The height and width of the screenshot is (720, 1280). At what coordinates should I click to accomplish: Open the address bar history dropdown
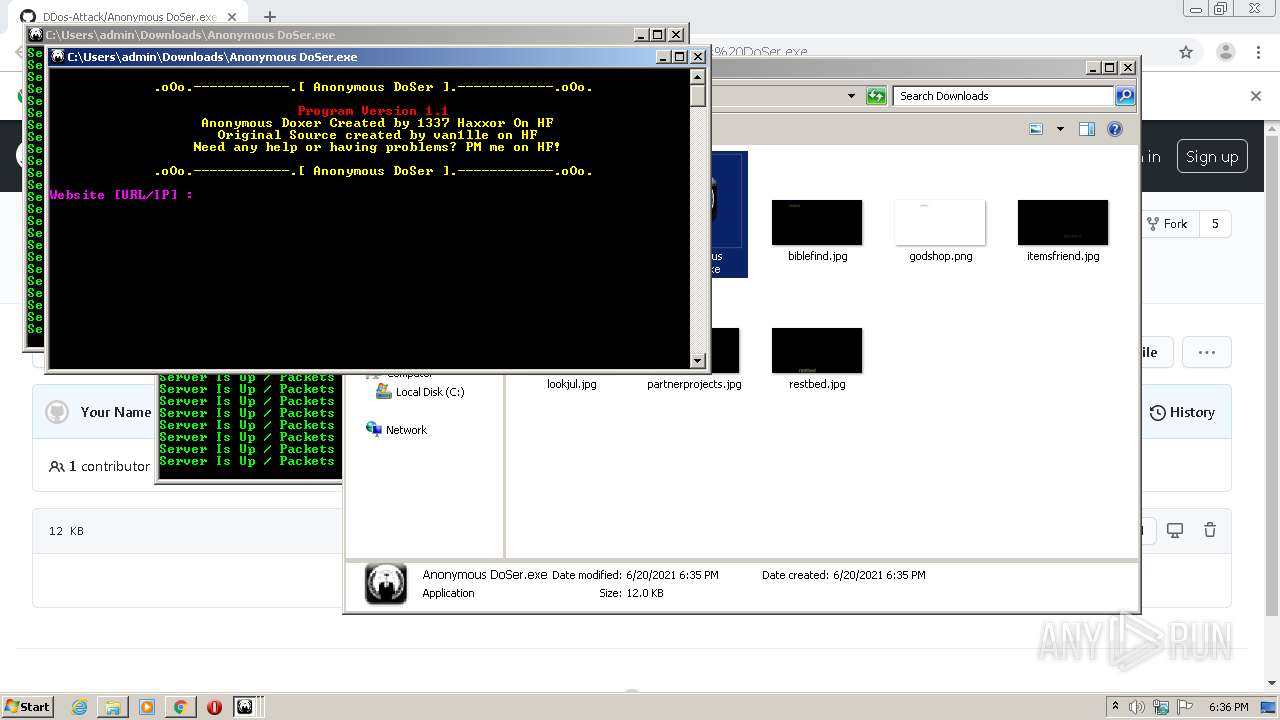click(851, 96)
